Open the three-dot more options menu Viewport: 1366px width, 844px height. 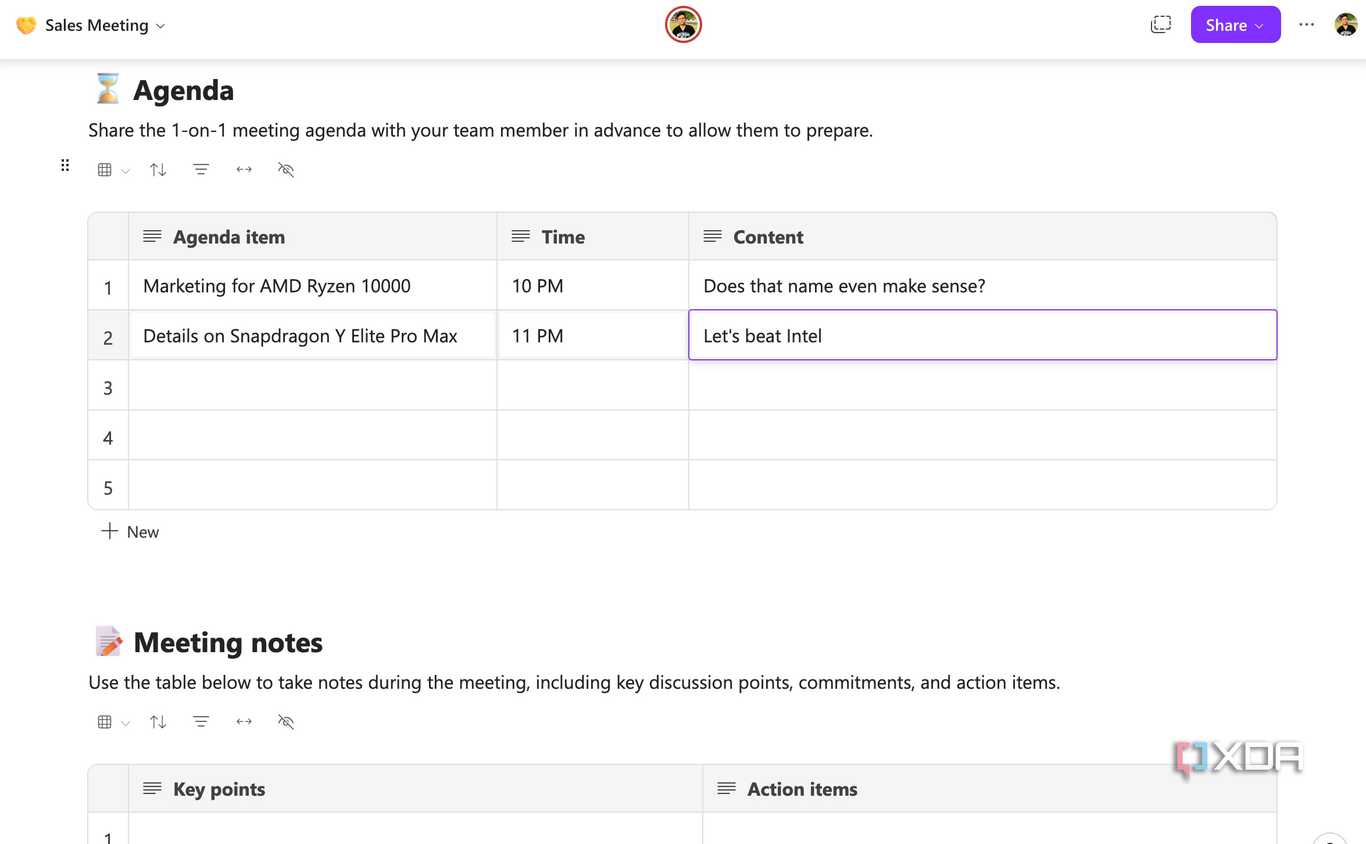click(x=1306, y=25)
